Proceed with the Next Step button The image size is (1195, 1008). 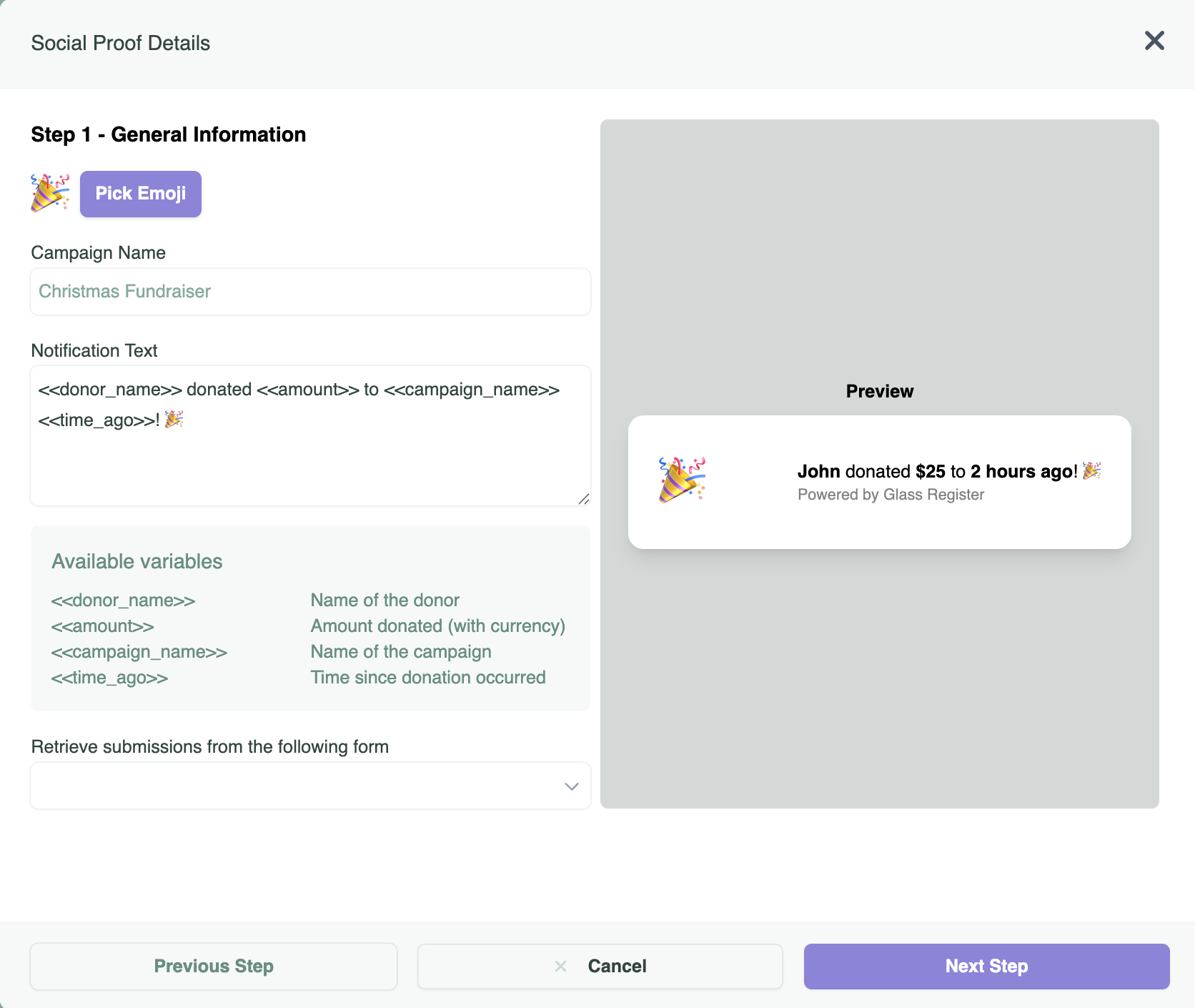pyautogui.click(x=986, y=967)
